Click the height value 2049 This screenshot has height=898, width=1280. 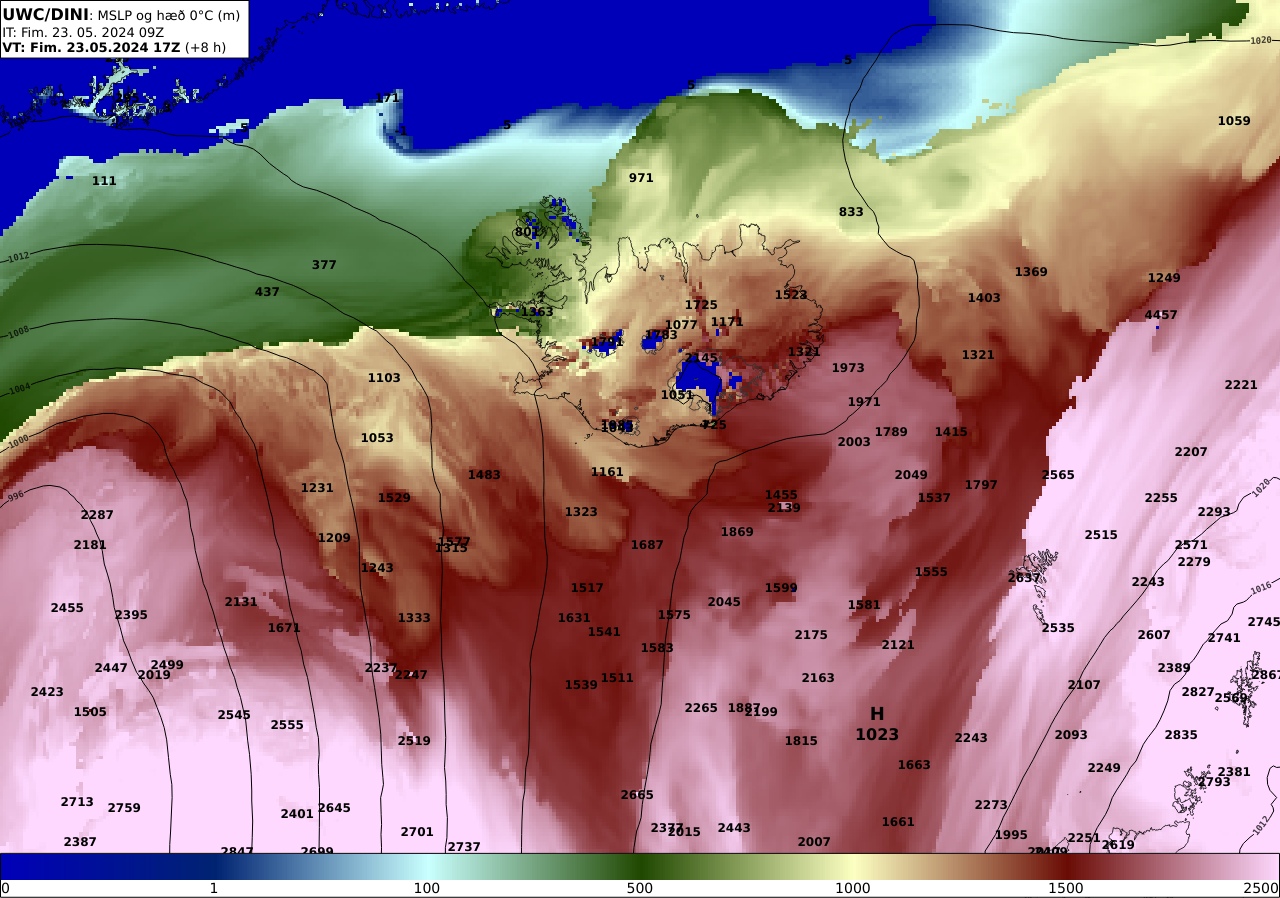point(911,475)
